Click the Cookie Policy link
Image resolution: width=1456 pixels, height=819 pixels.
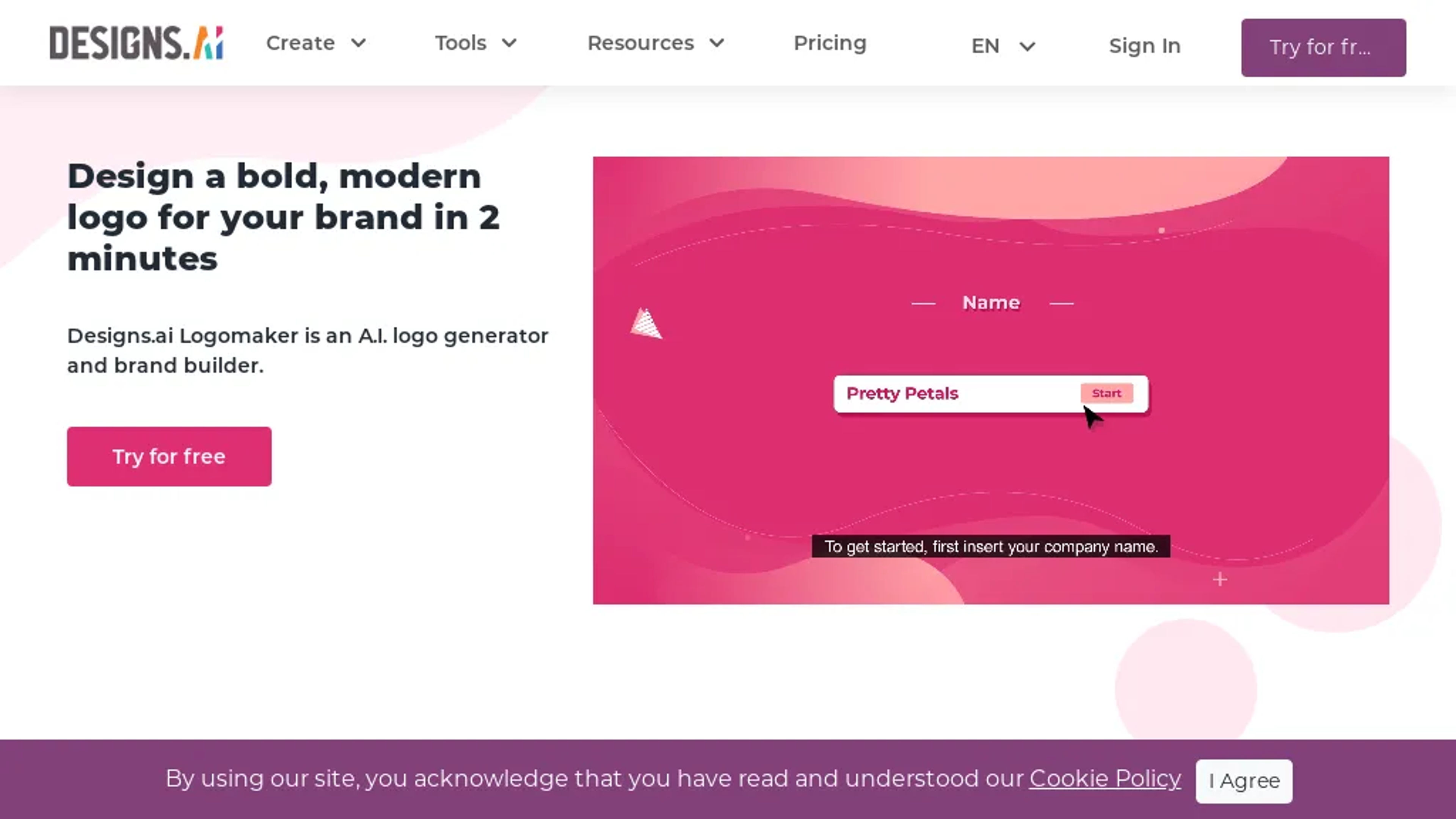pos(1105,778)
